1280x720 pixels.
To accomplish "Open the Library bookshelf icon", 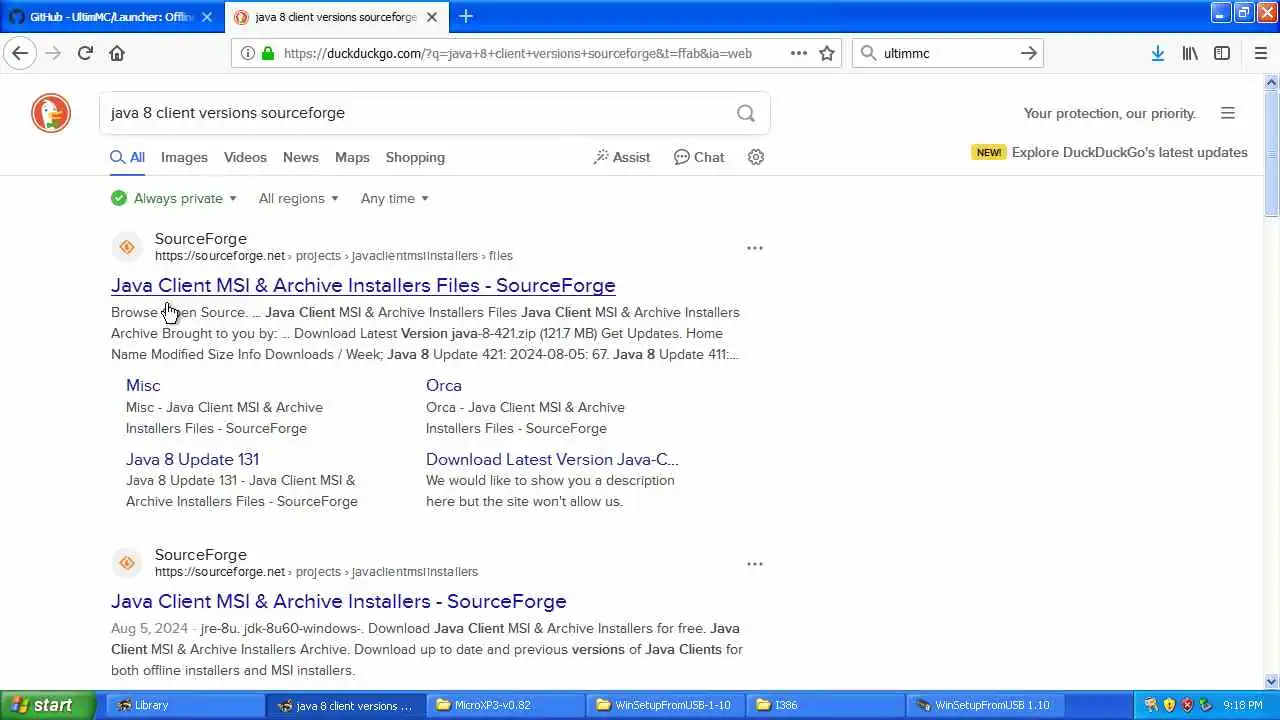I will tap(1190, 53).
